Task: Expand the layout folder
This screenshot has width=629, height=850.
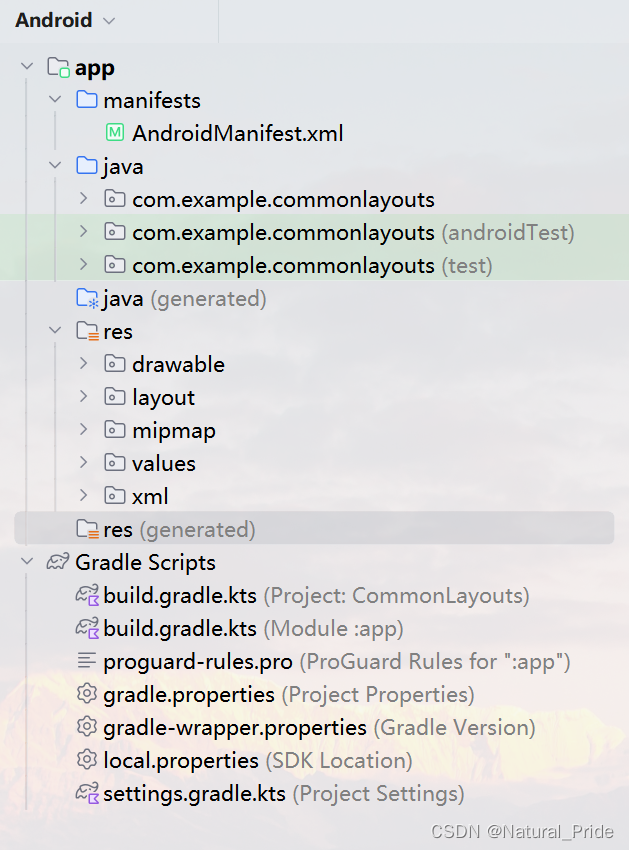Action: click(x=82, y=397)
